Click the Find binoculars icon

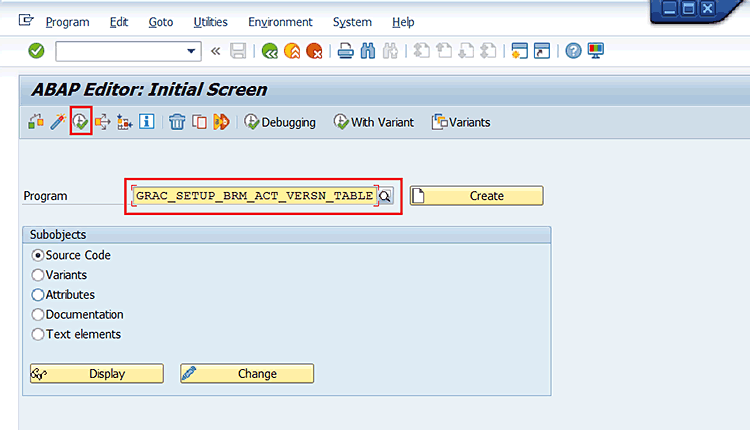click(x=368, y=51)
